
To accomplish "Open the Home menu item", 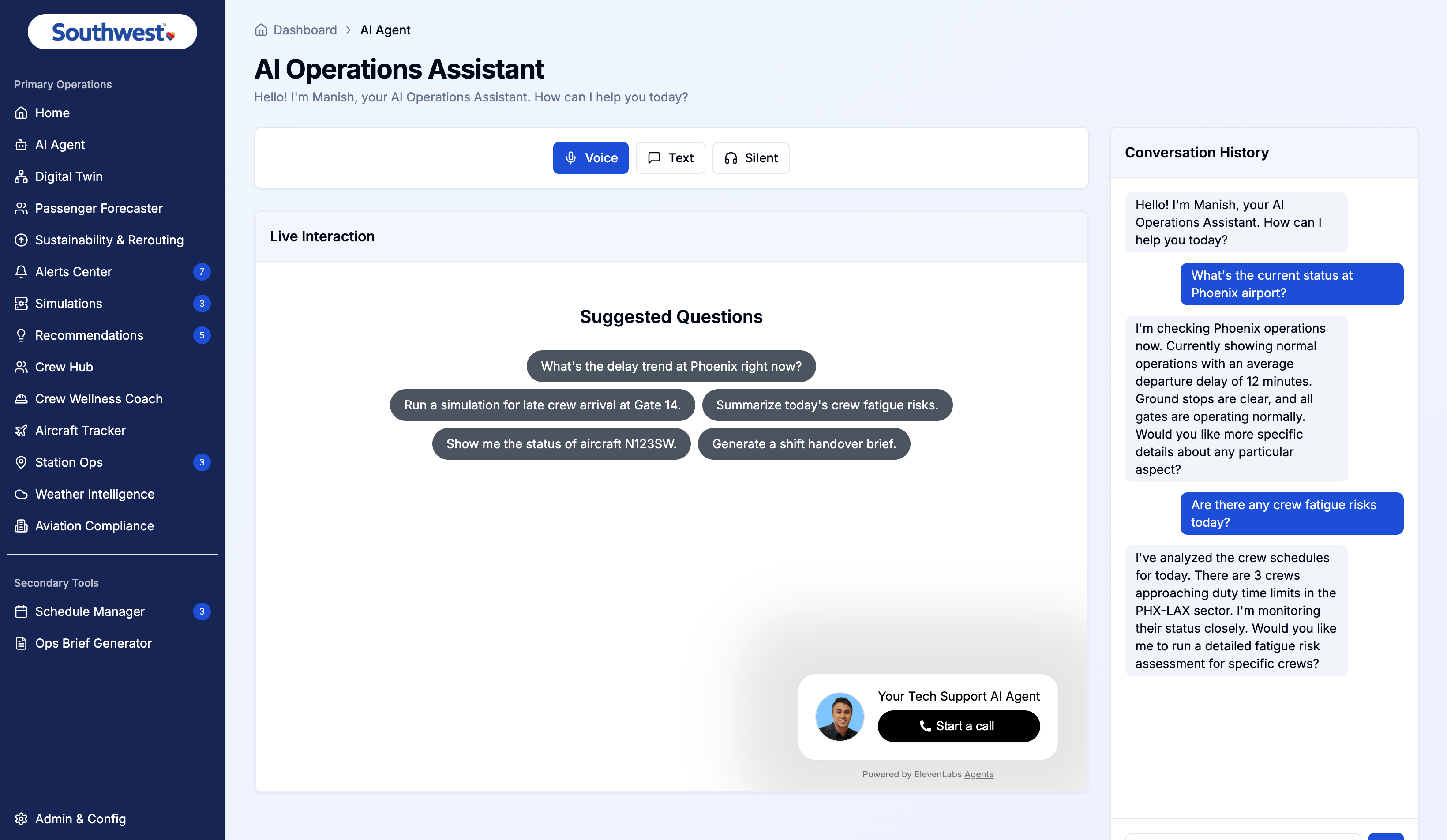I will coord(112,113).
